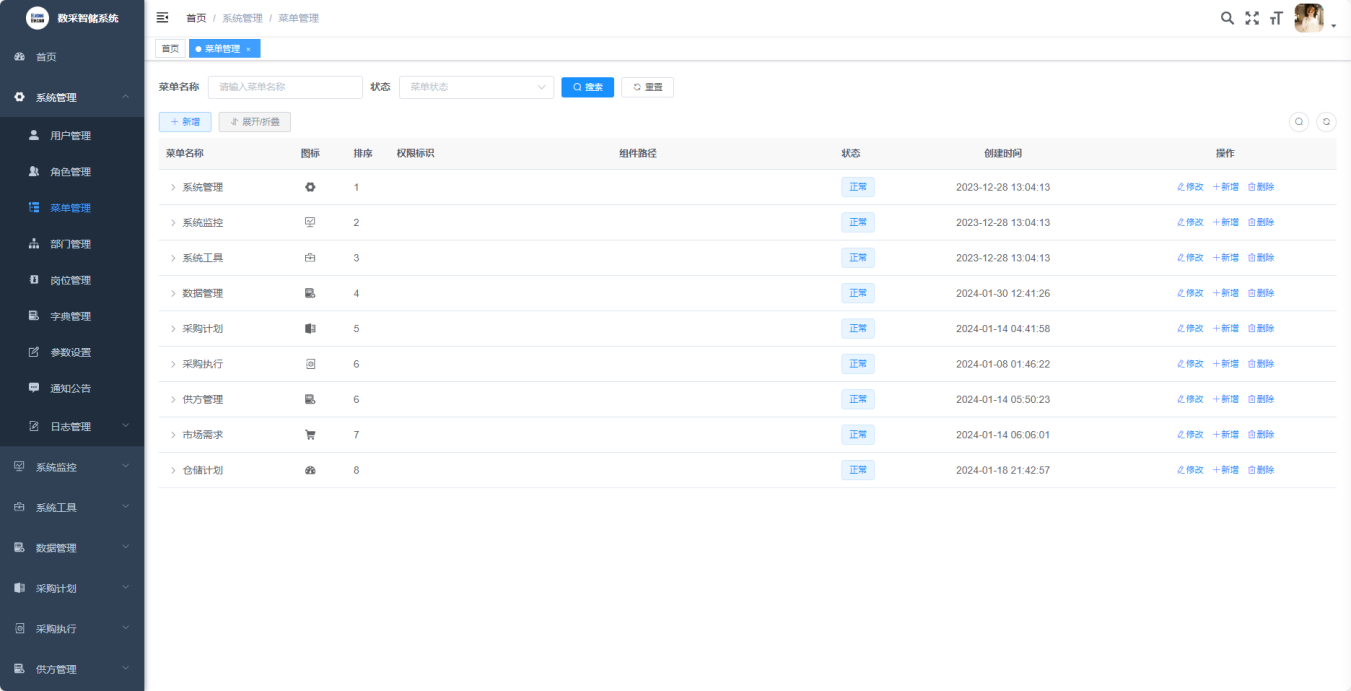Open 通知公告 in the sidebar

click(72, 388)
